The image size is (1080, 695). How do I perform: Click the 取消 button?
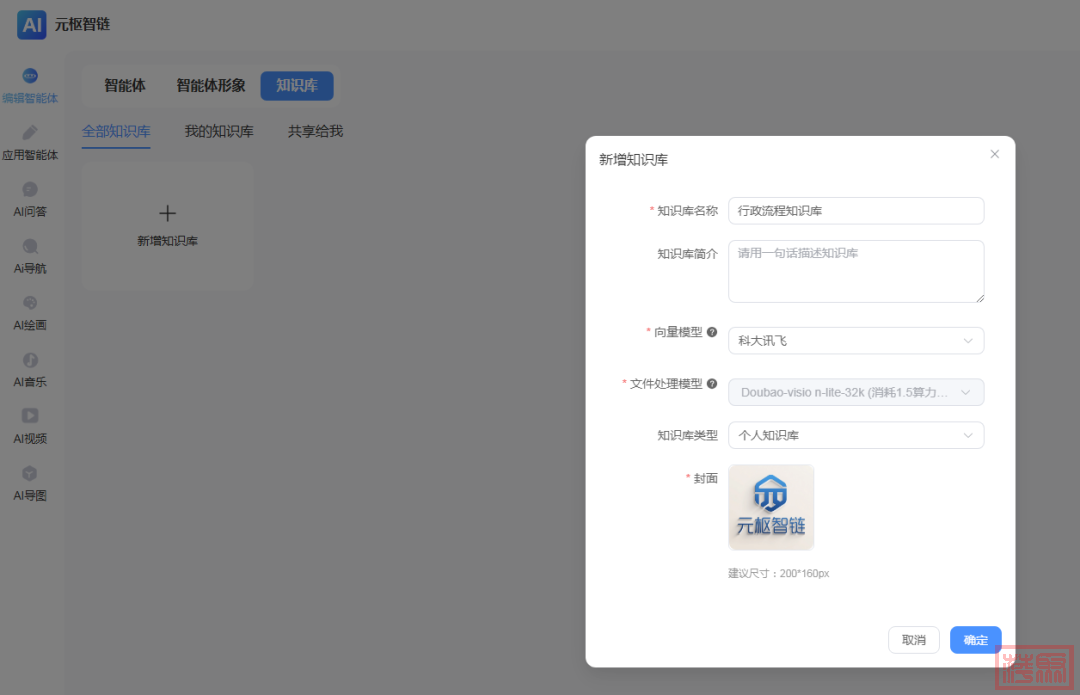coord(913,640)
